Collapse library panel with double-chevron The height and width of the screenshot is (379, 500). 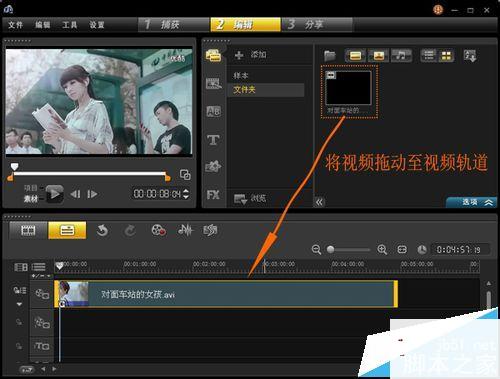[x=319, y=202]
